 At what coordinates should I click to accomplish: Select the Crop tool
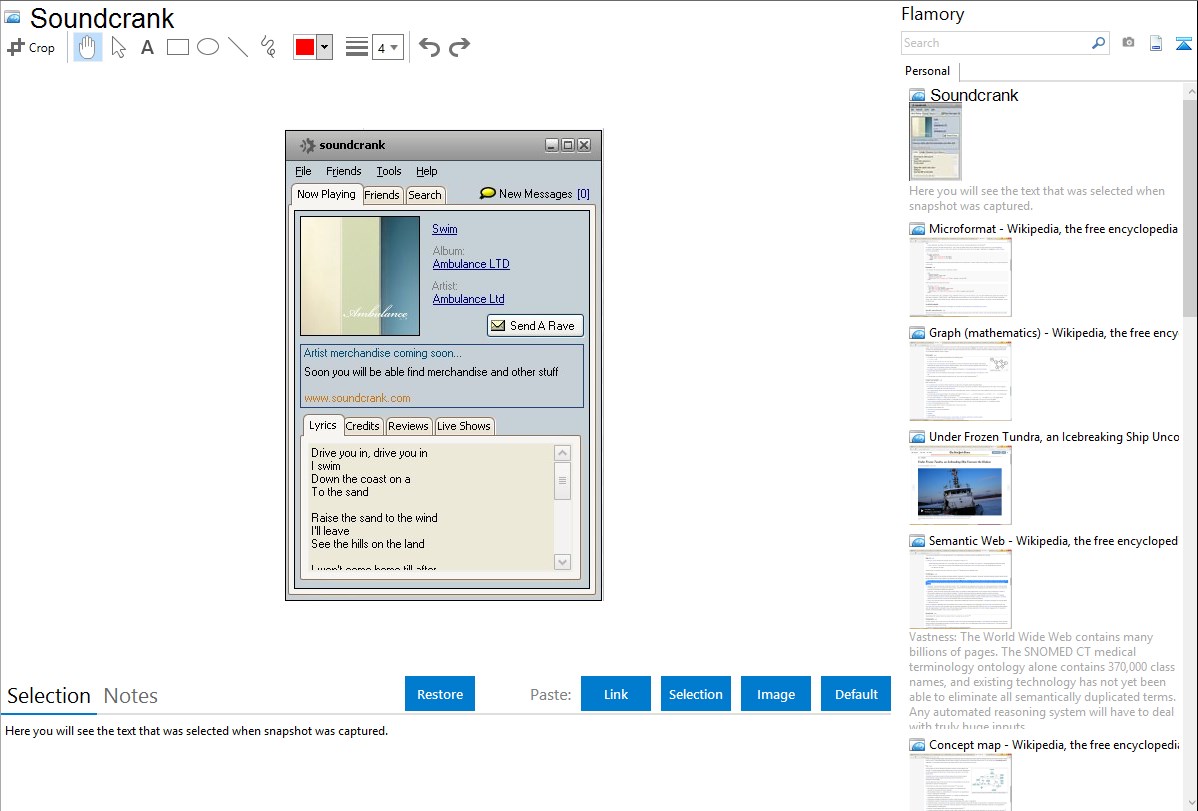coord(31,47)
